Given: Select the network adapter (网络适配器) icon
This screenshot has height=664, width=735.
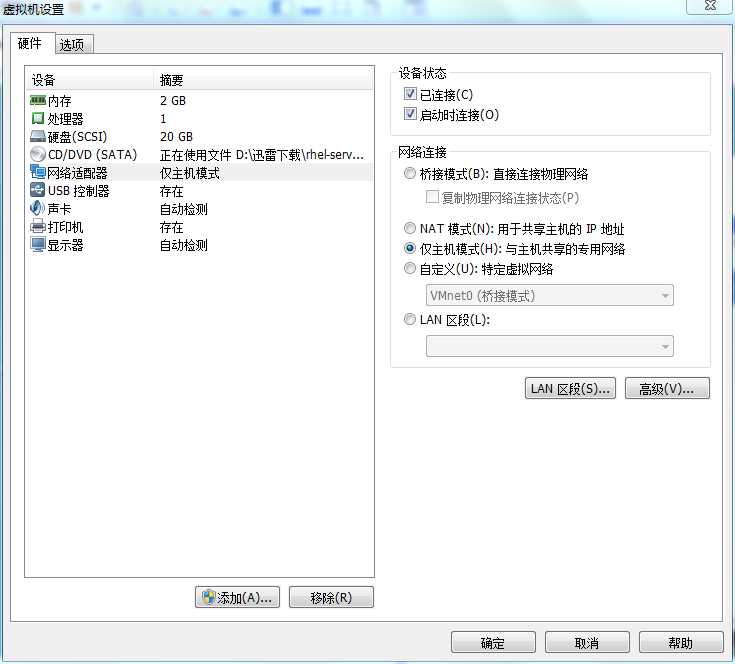Looking at the screenshot, I should 38,172.
